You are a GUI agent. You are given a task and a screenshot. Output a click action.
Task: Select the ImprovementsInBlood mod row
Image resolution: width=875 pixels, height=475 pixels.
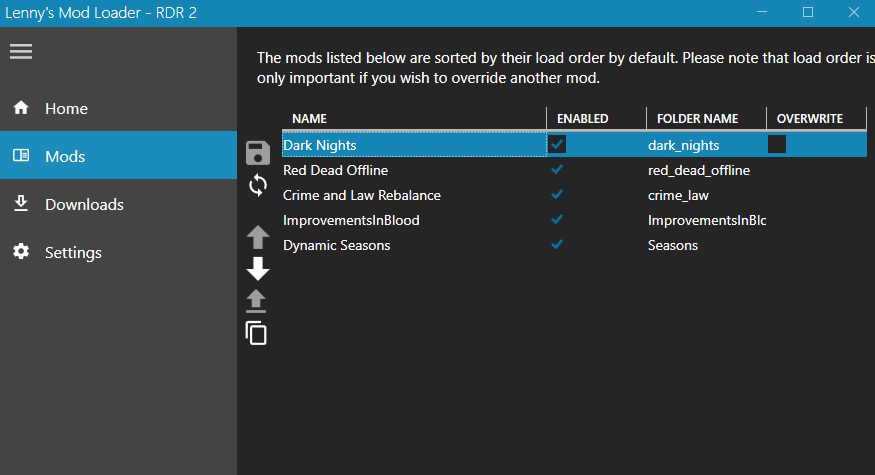[x=351, y=220]
